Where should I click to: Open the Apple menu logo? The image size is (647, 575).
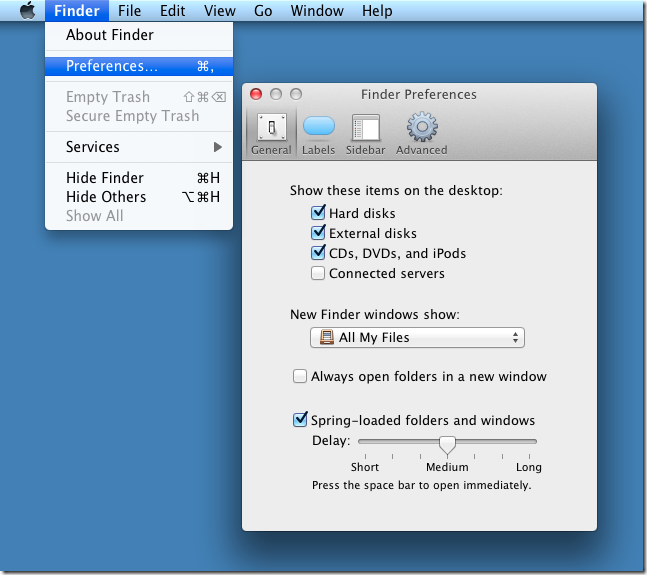28,10
